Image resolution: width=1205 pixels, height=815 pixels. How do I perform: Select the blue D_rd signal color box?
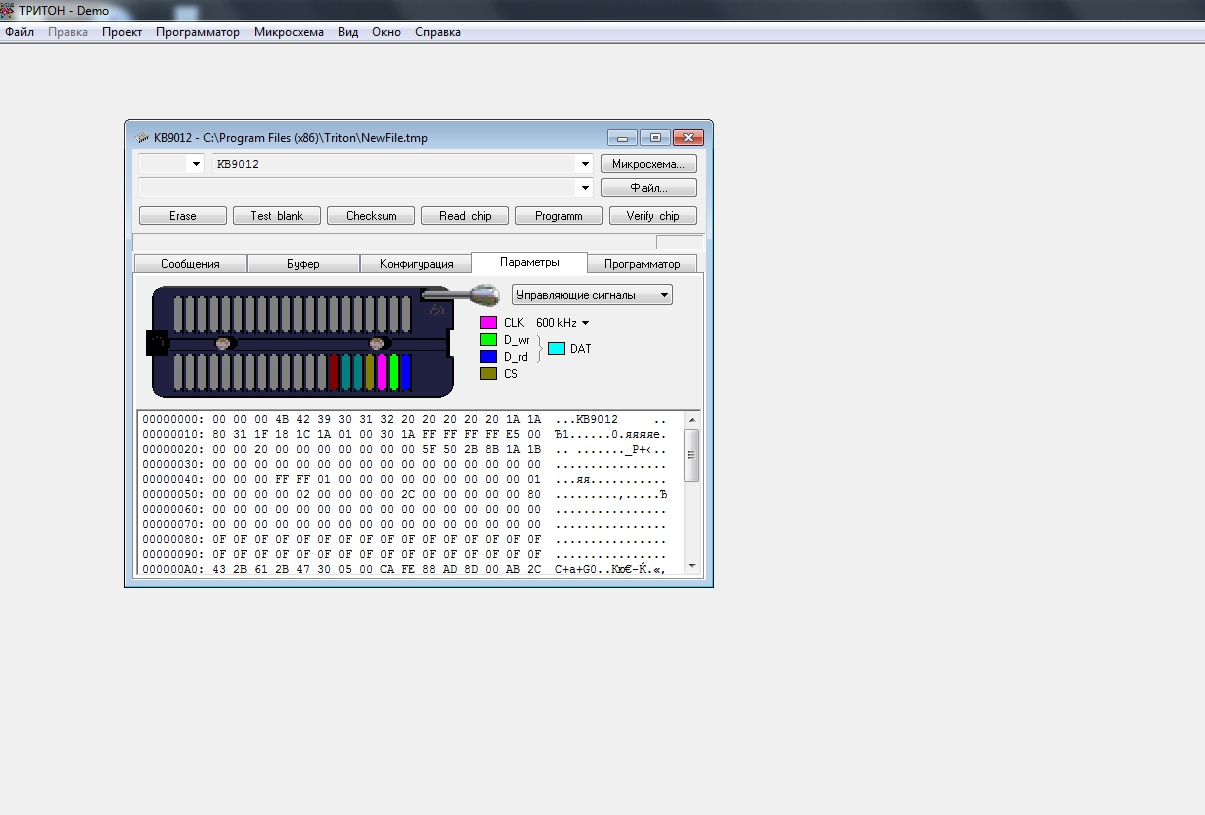click(x=488, y=356)
